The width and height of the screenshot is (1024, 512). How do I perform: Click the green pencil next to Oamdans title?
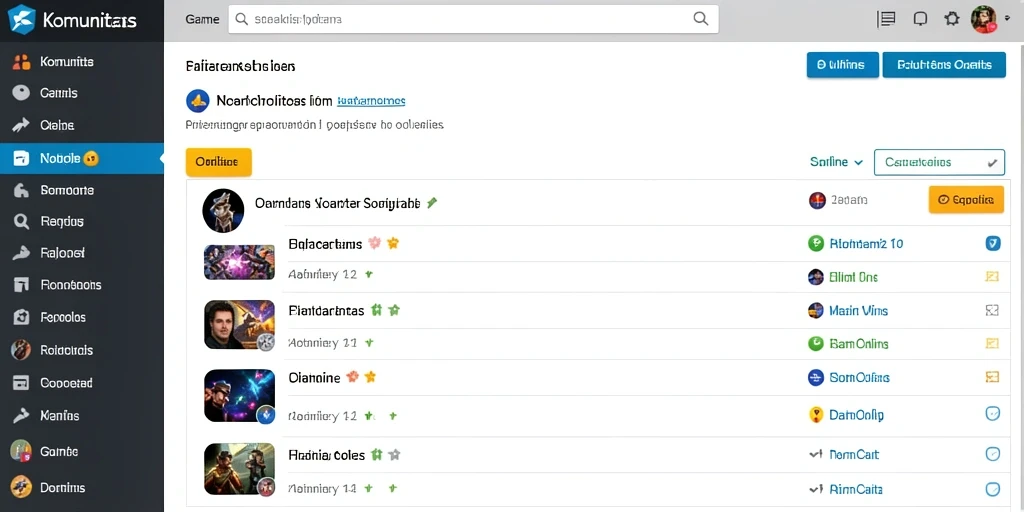pos(432,203)
